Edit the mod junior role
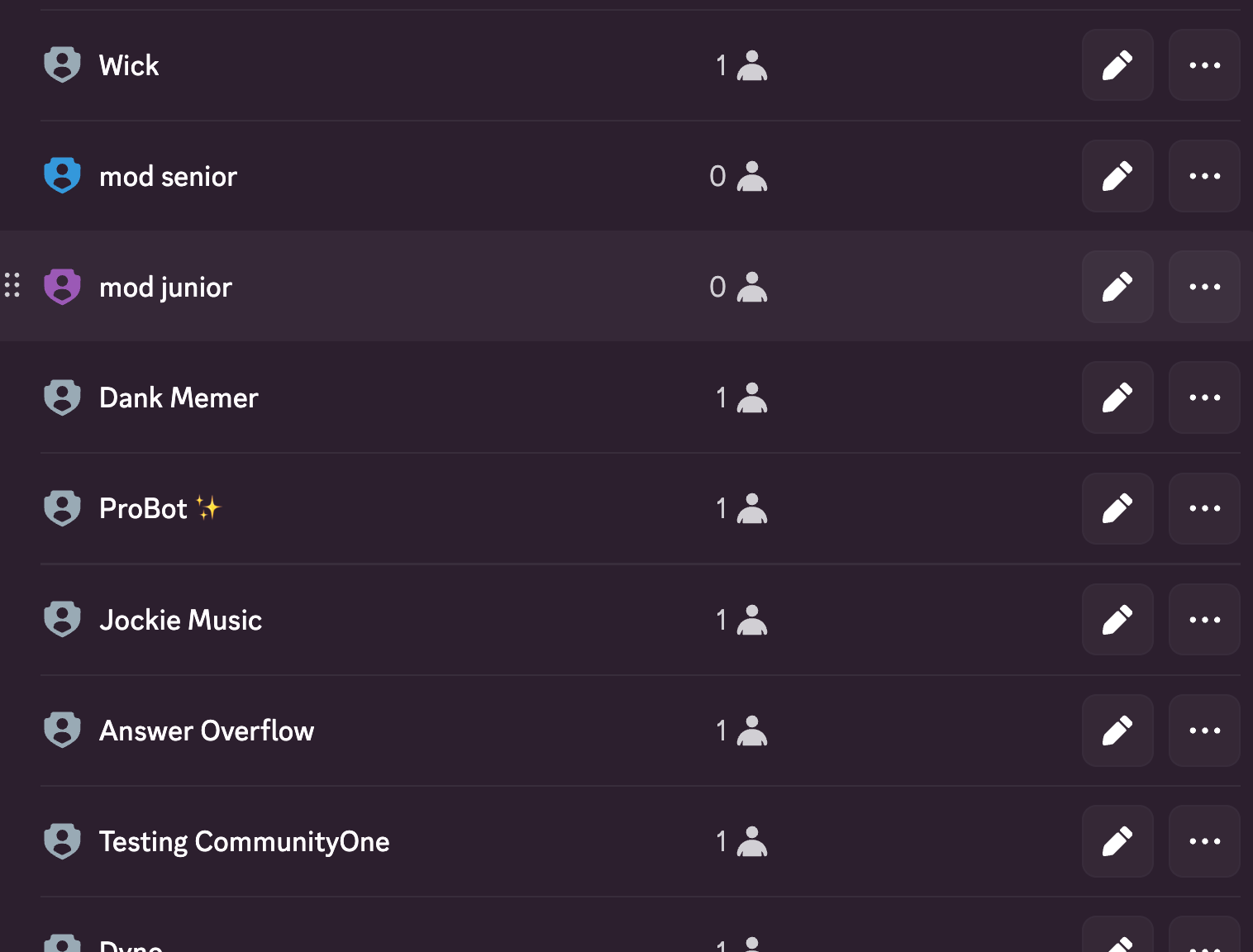The width and height of the screenshot is (1253, 952). pyautogui.click(x=1117, y=287)
